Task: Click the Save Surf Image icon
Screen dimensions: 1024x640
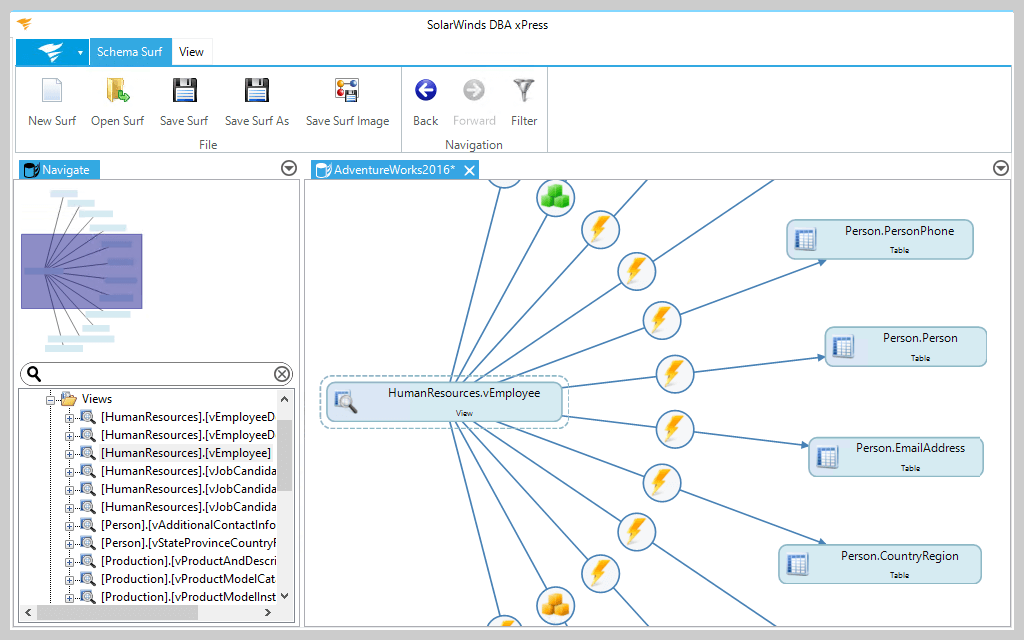Action: click(x=347, y=90)
